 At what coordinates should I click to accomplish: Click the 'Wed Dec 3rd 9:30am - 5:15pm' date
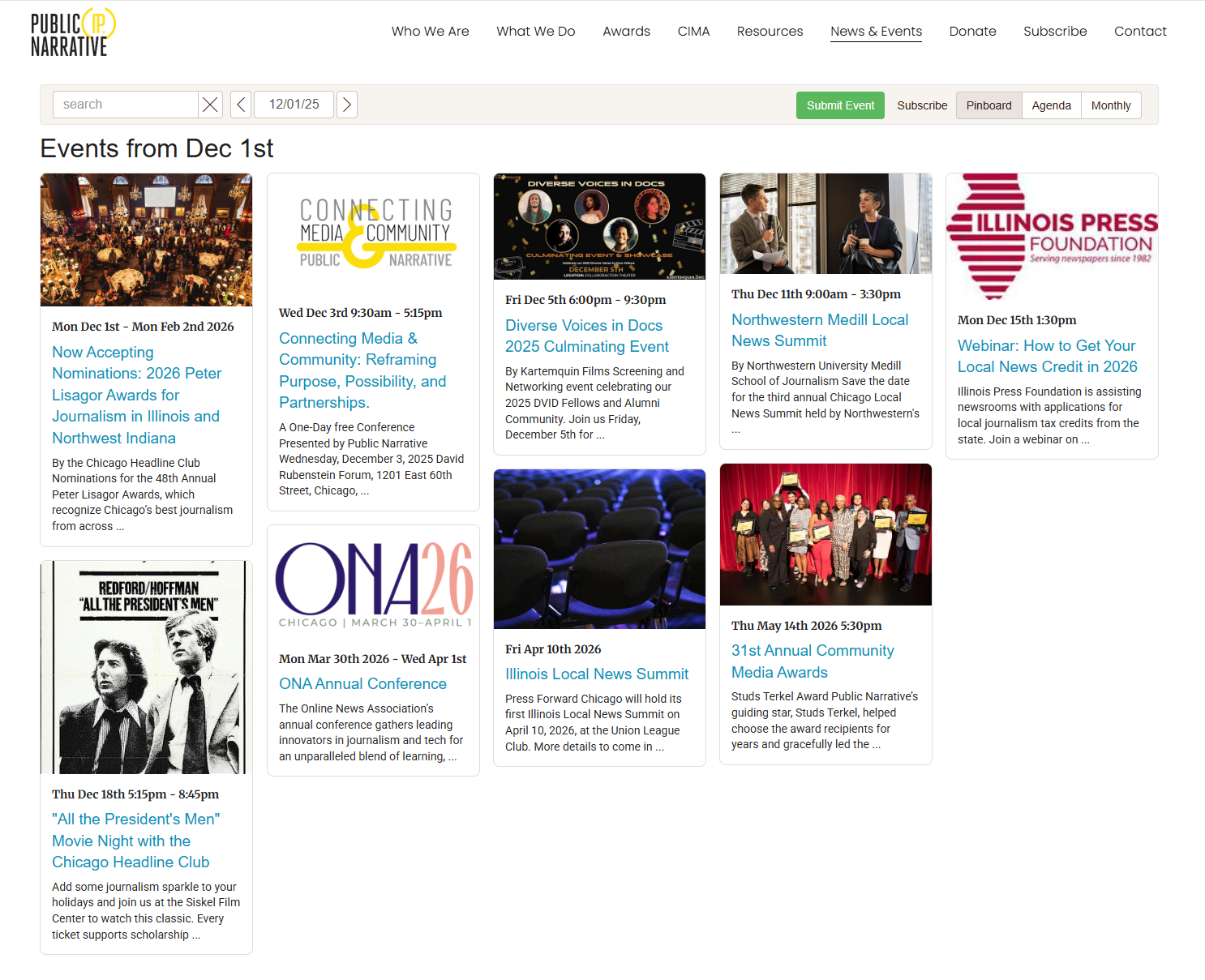[361, 313]
